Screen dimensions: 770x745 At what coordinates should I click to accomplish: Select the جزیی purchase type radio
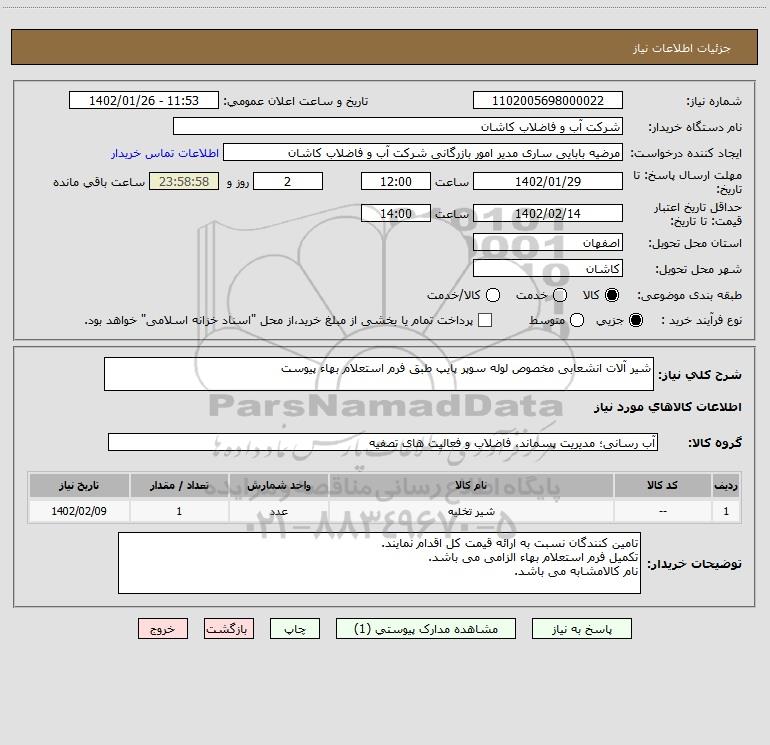tap(635, 320)
